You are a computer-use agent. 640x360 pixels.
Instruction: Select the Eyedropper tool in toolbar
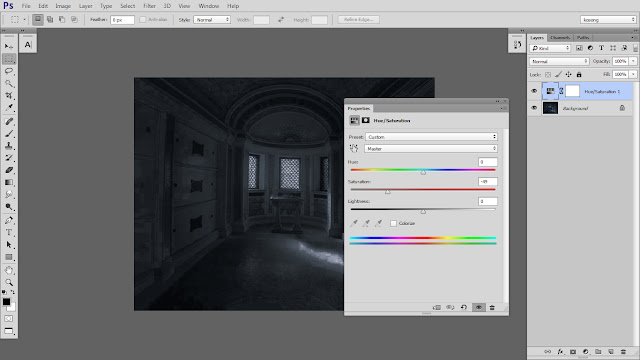coord(9,107)
